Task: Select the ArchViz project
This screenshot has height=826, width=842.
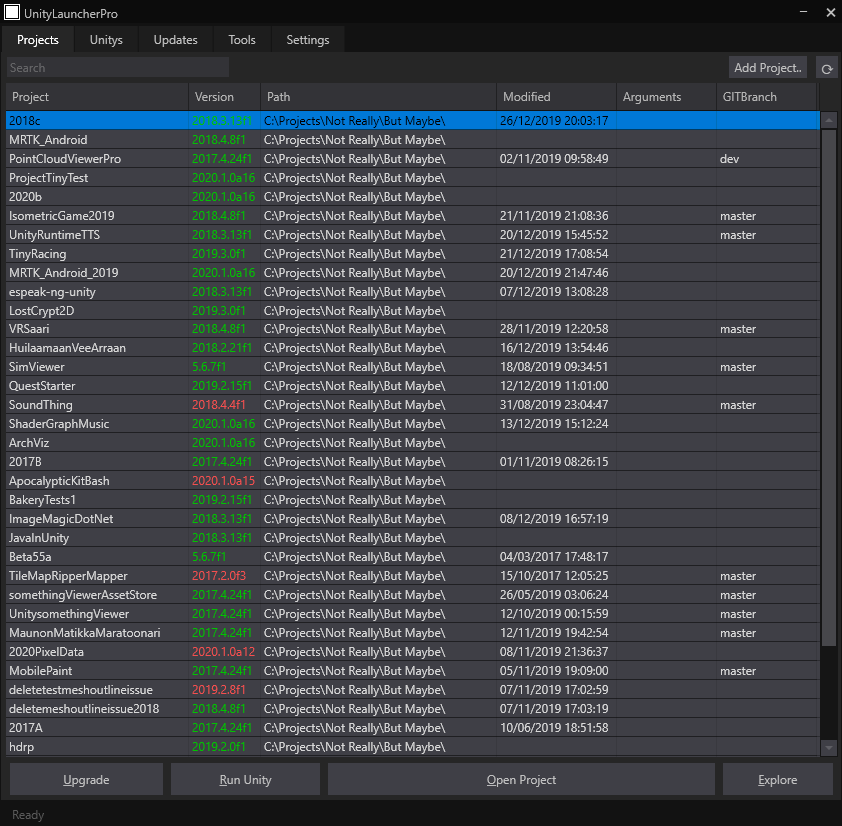Action: pos(412,443)
